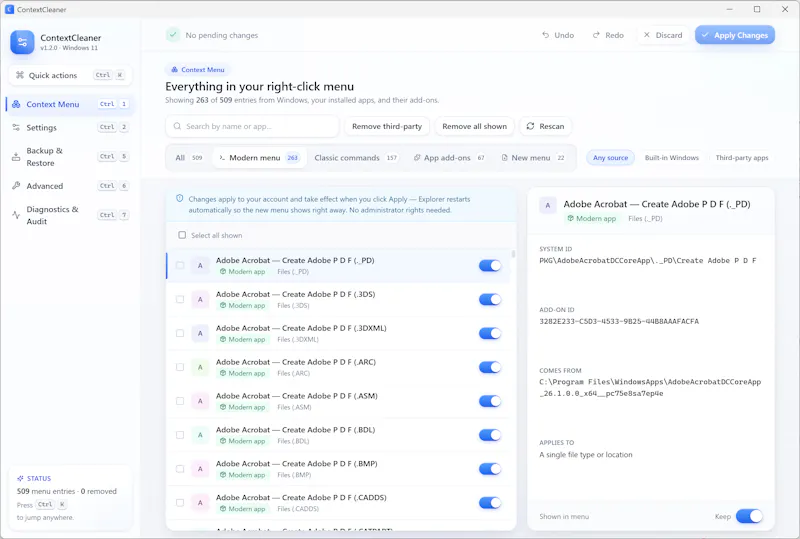Screen dimensions: 800x539
Task: Switch to the New menu tab
Action: click(x=533, y=158)
